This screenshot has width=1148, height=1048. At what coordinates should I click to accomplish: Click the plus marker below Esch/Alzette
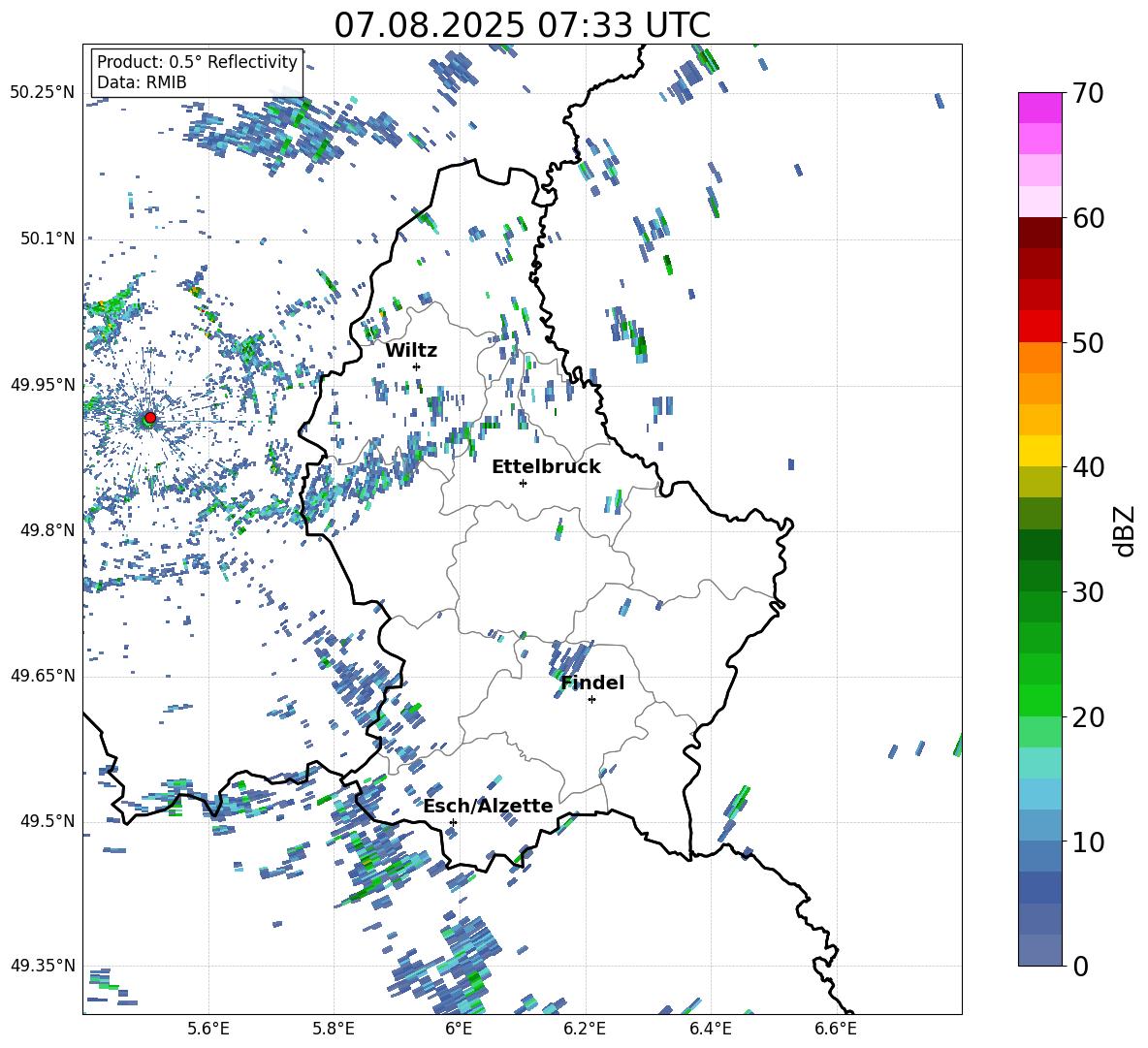click(453, 822)
